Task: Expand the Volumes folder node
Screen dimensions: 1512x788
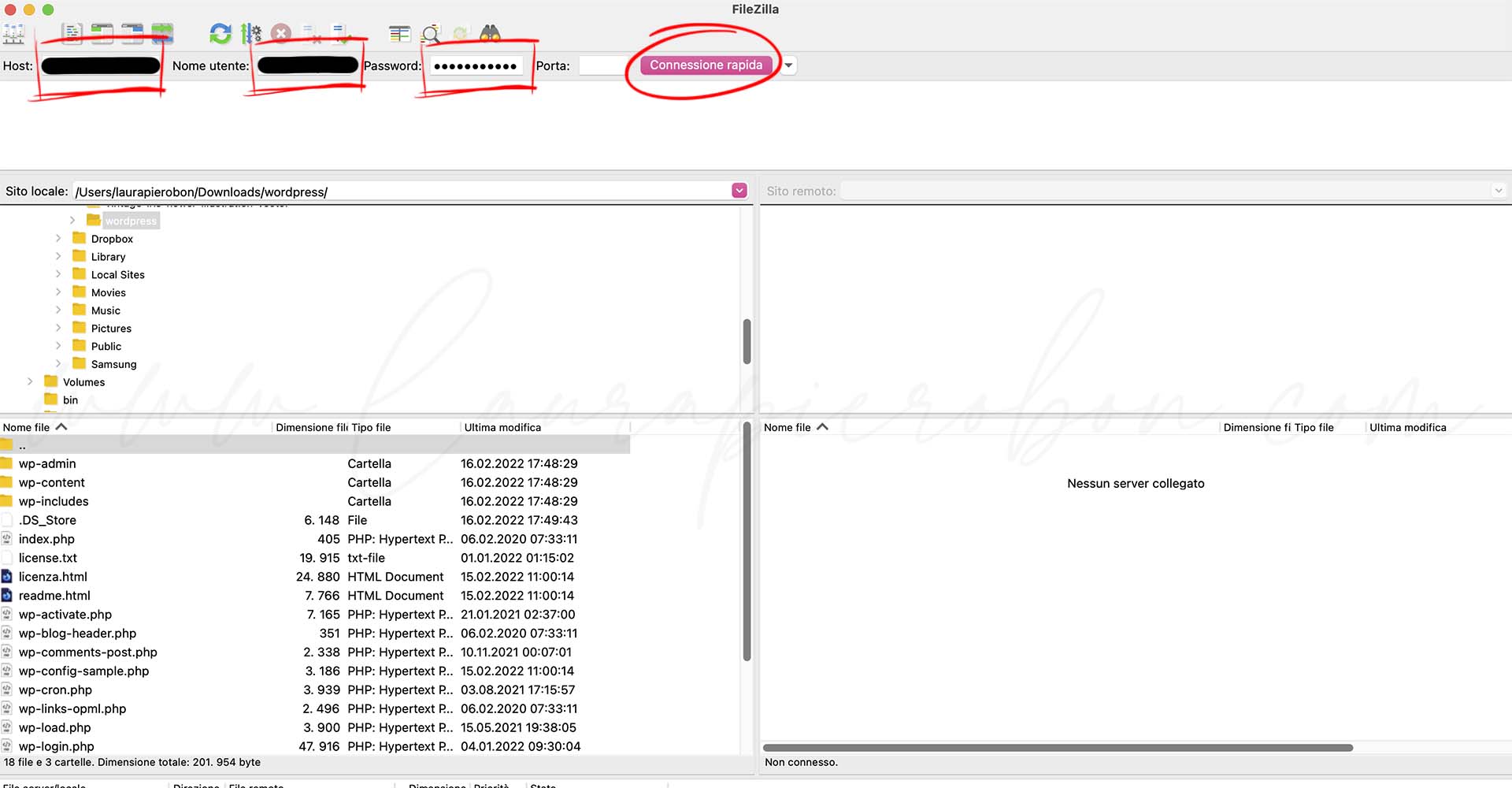Action: [30, 381]
